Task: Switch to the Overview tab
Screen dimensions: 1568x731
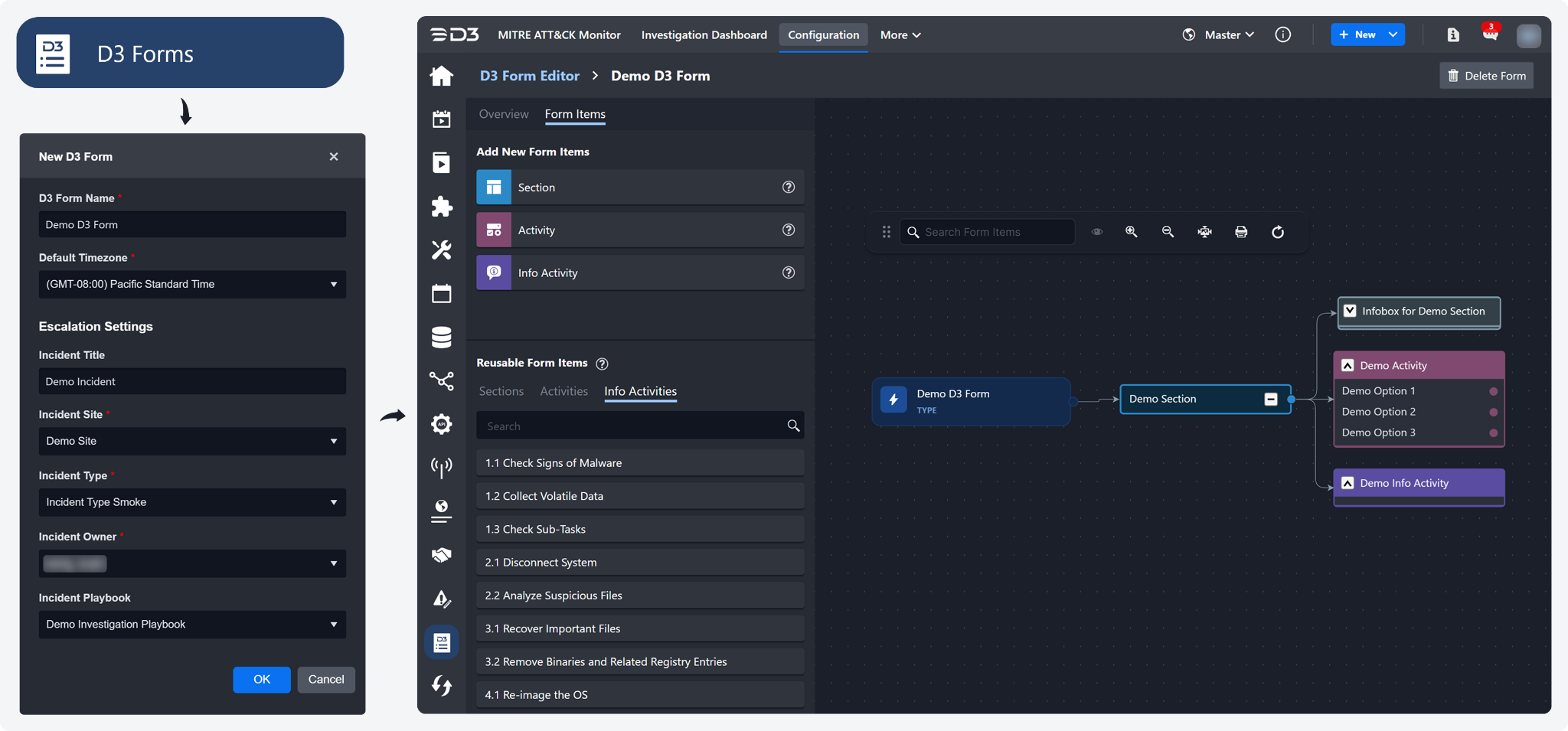Action: point(503,114)
